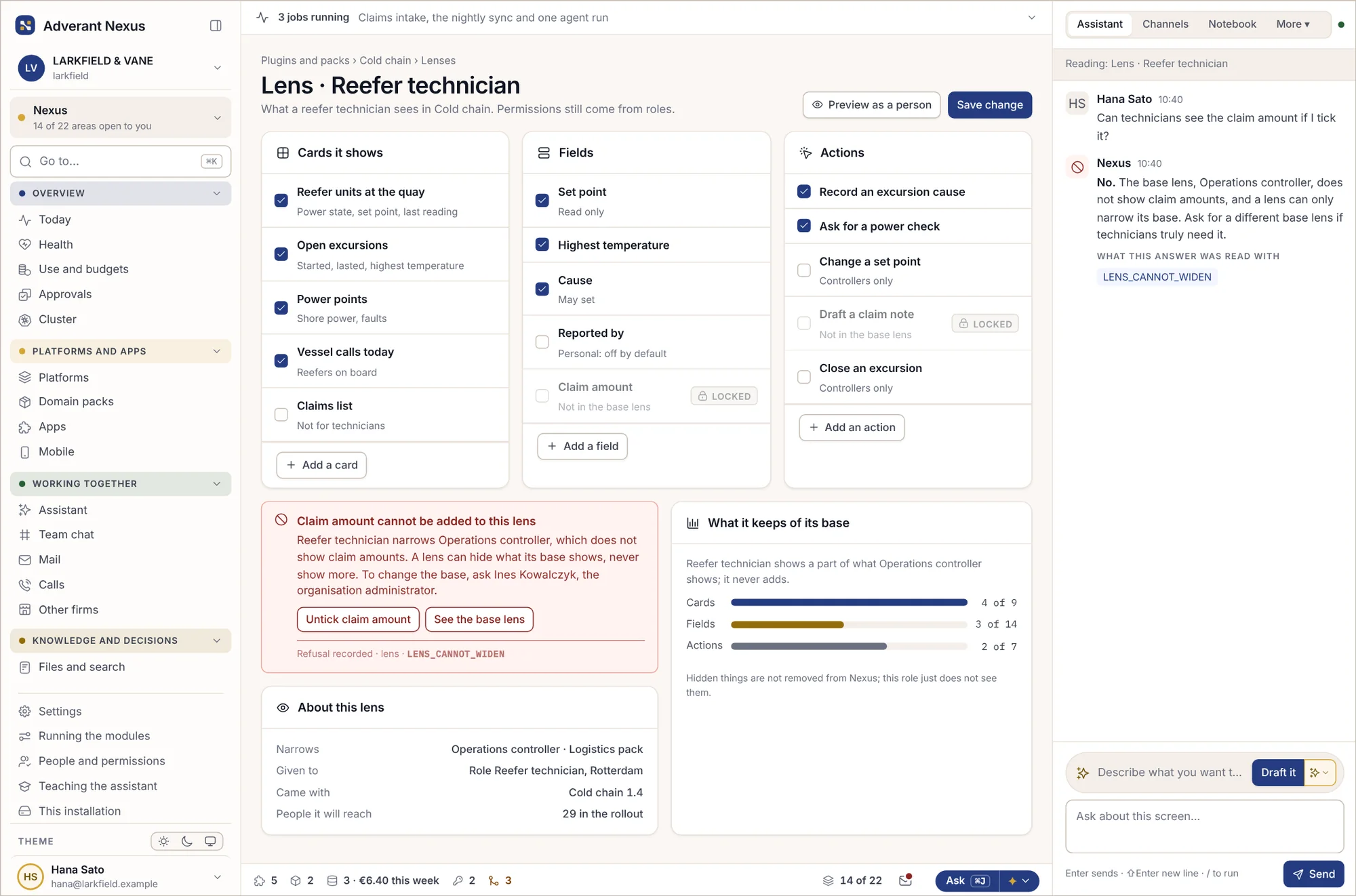Viewport: 1356px width, 896px height.
Task: Open the More menu
Action: (x=1292, y=24)
